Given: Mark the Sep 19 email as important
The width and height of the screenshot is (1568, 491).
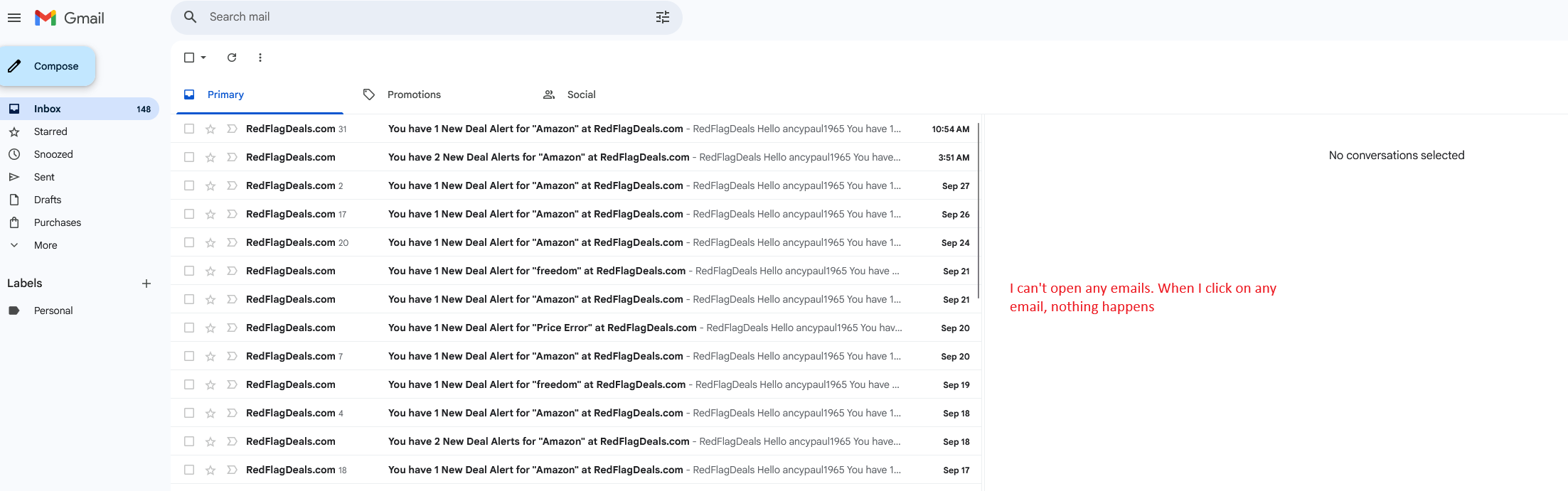Looking at the screenshot, I should [232, 384].
